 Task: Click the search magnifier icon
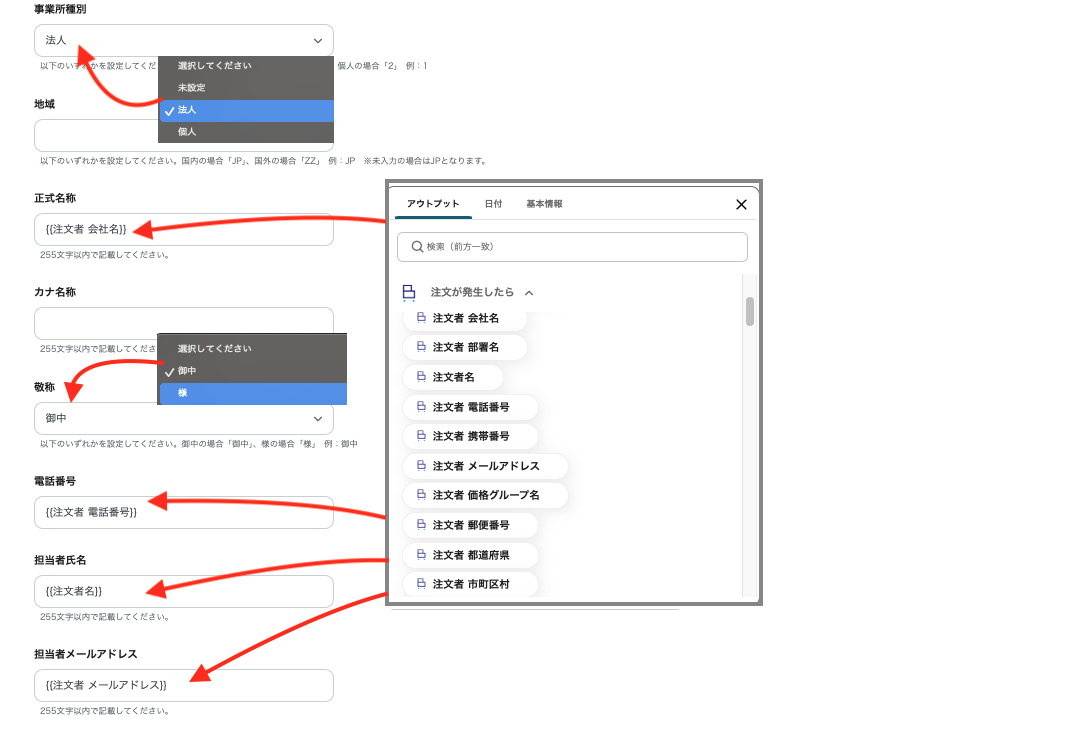(417, 247)
